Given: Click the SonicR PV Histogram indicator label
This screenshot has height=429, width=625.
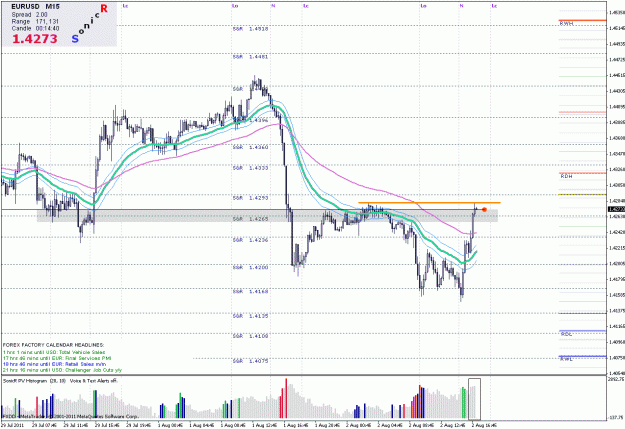Looking at the screenshot, I should click(x=35, y=381).
